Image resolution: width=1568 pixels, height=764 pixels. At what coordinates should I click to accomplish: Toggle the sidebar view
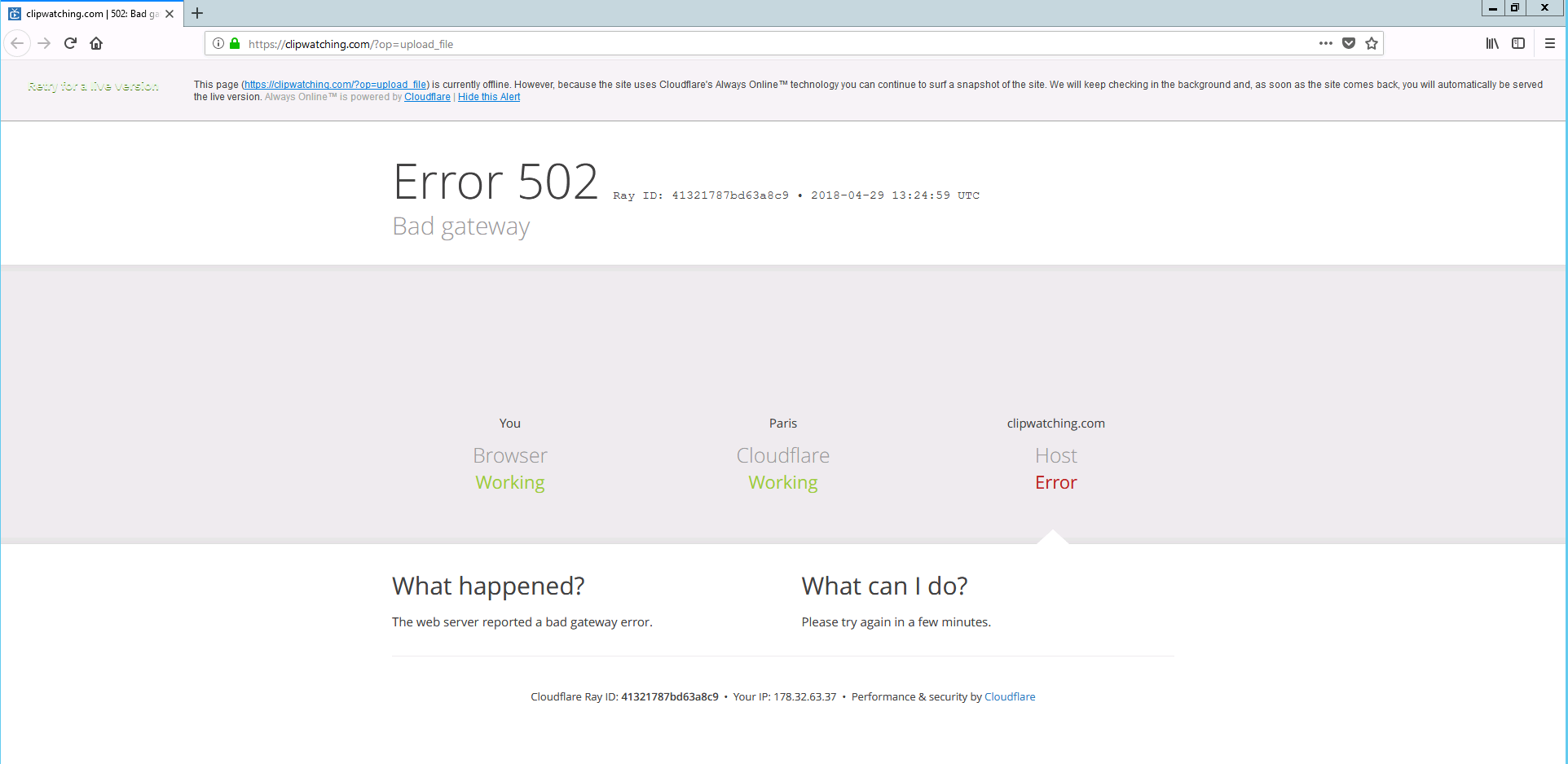1518,43
